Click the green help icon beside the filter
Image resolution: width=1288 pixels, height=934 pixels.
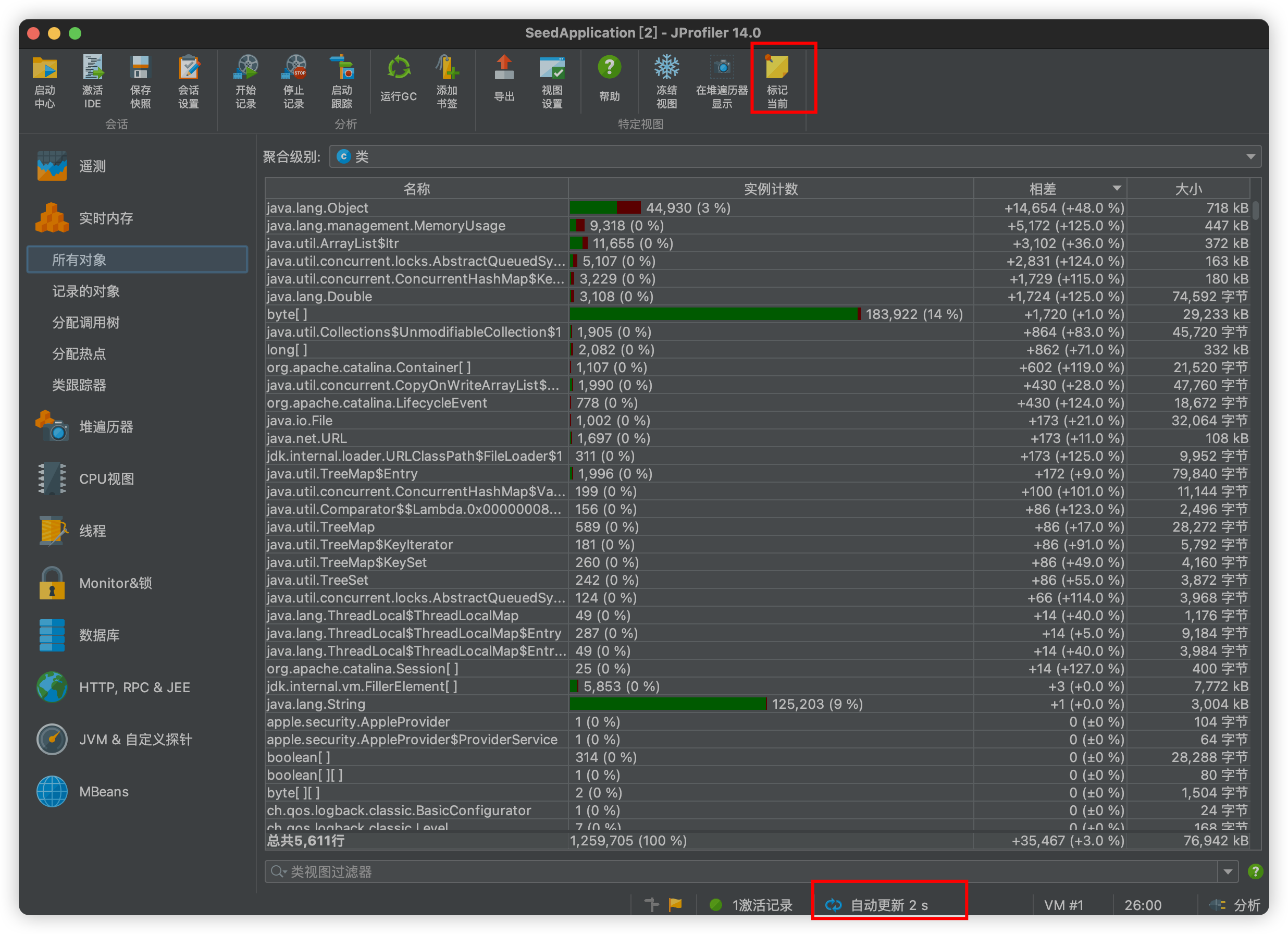(x=1256, y=871)
